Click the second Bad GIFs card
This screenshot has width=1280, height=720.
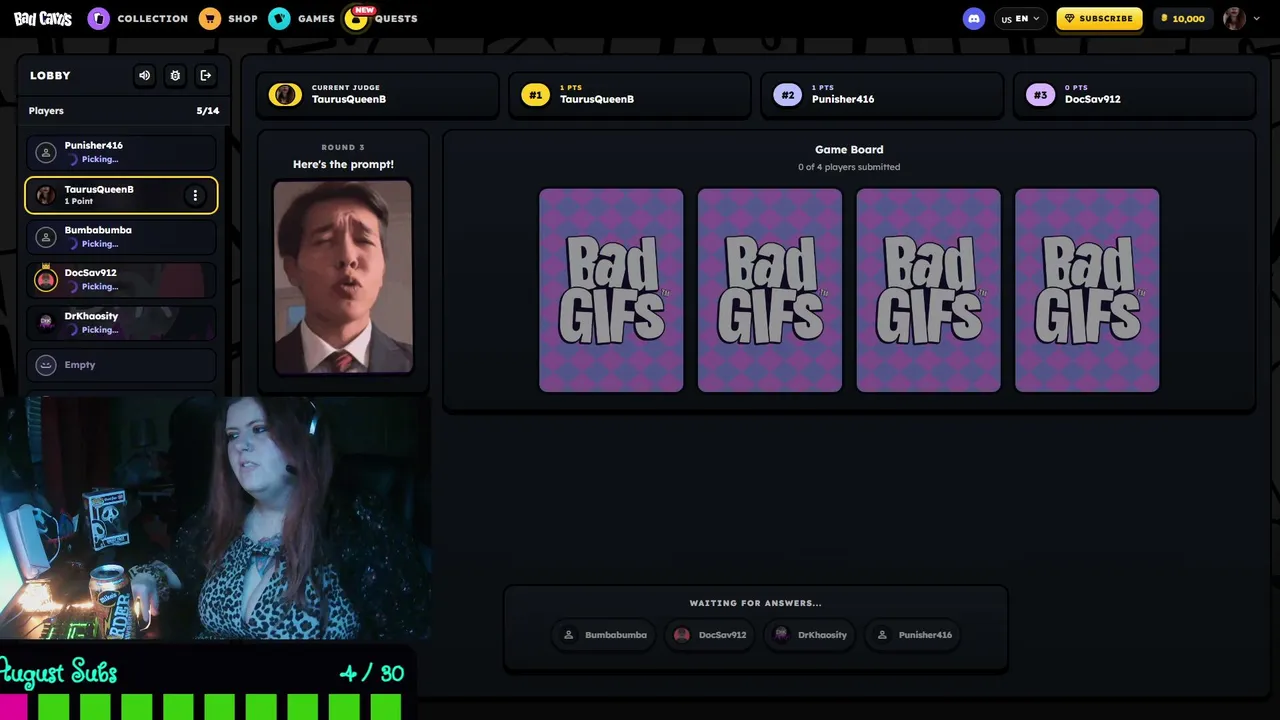[x=770, y=290]
